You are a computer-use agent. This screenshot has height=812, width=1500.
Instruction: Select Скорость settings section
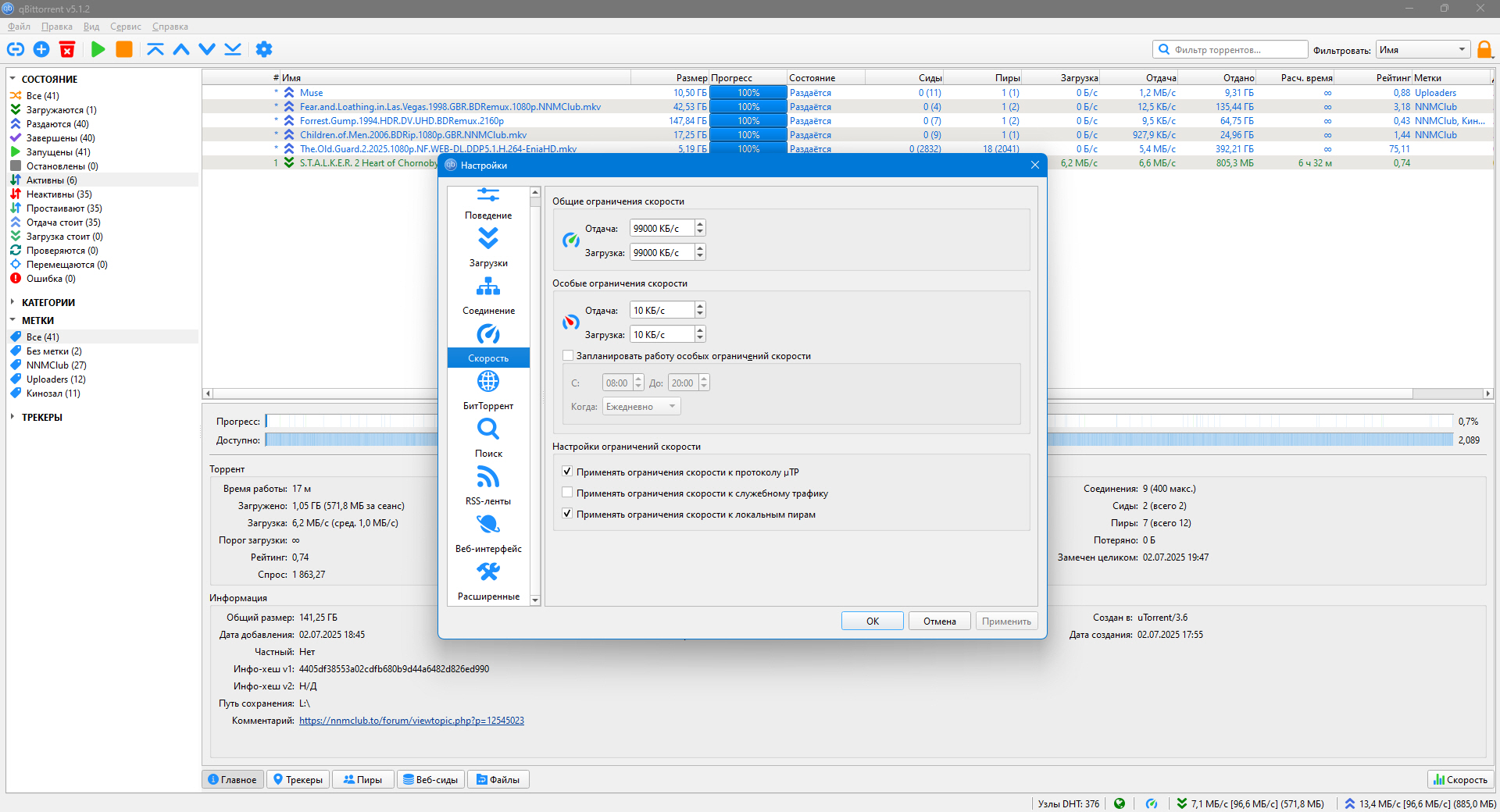tap(488, 358)
